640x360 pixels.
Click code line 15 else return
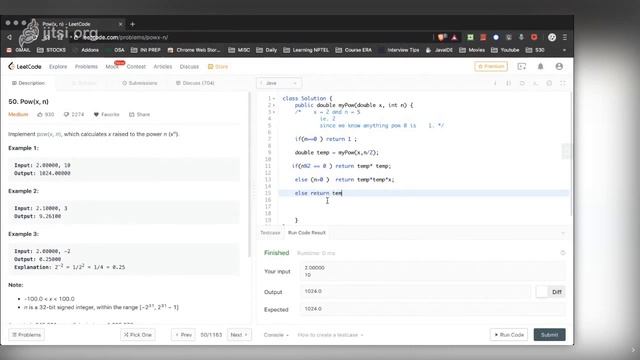(x=318, y=193)
